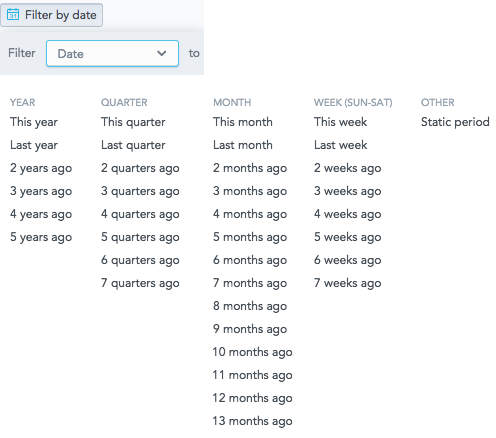Select 13 months ago
The height and width of the screenshot is (438, 496).
coord(252,421)
